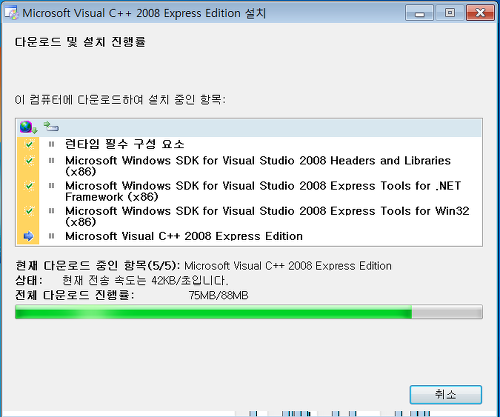
Task: Click the green download progress bar
Action: point(249,312)
